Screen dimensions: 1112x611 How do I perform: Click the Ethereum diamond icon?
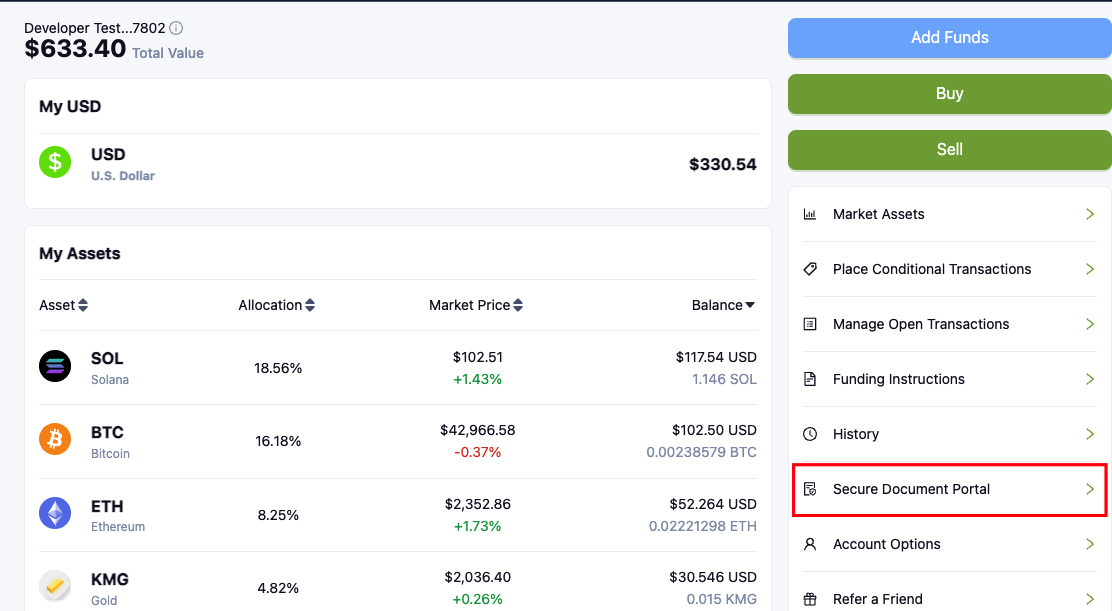pos(55,514)
